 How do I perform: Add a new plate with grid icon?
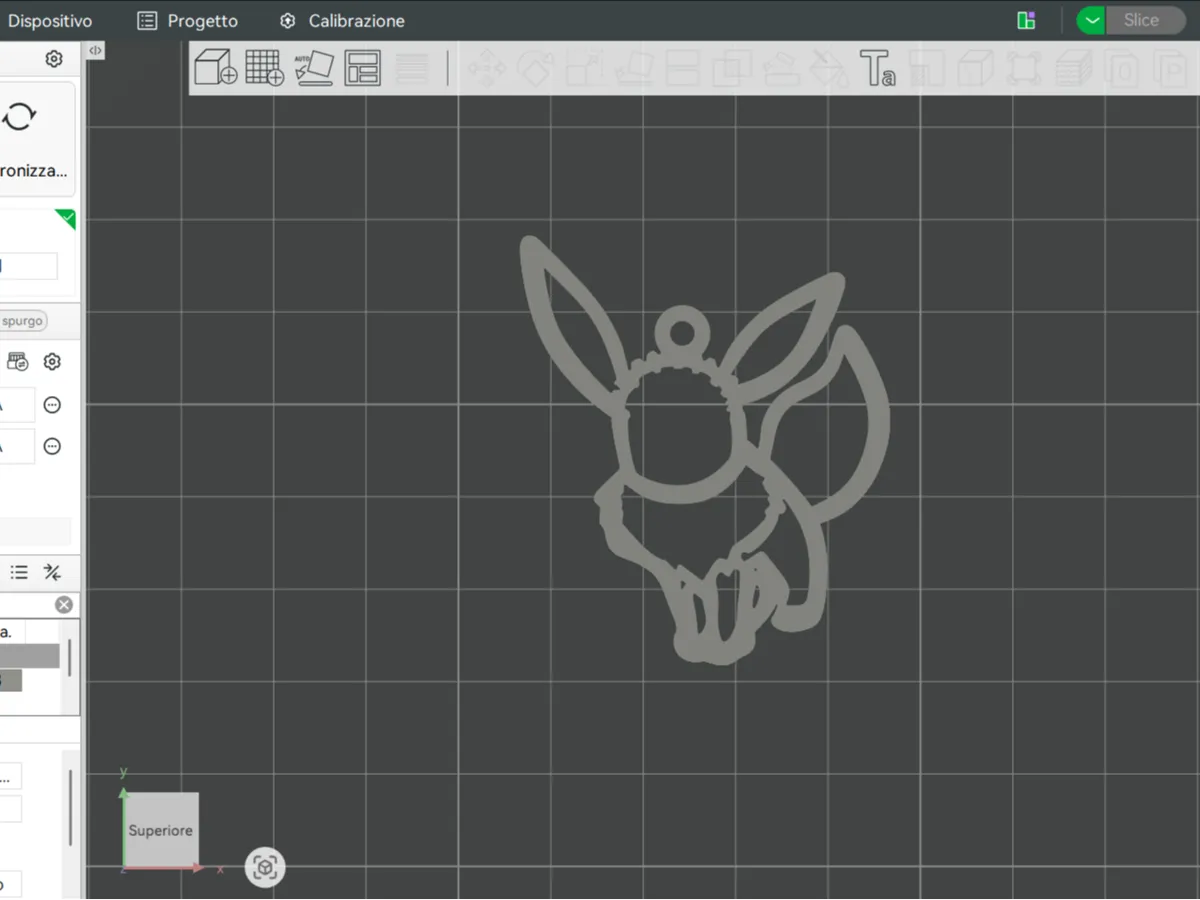pos(264,68)
